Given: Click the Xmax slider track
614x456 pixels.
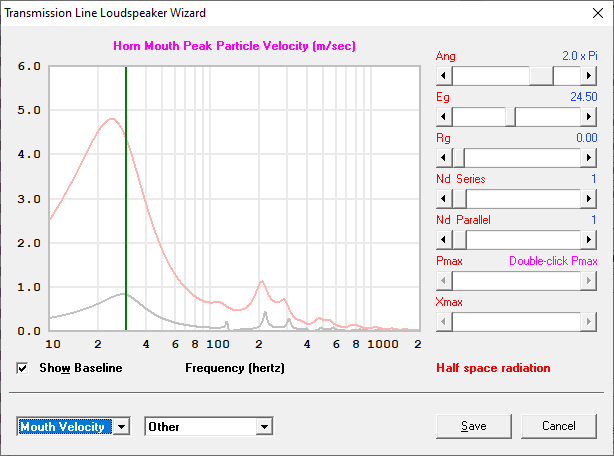Looking at the screenshot, I should tap(516, 322).
